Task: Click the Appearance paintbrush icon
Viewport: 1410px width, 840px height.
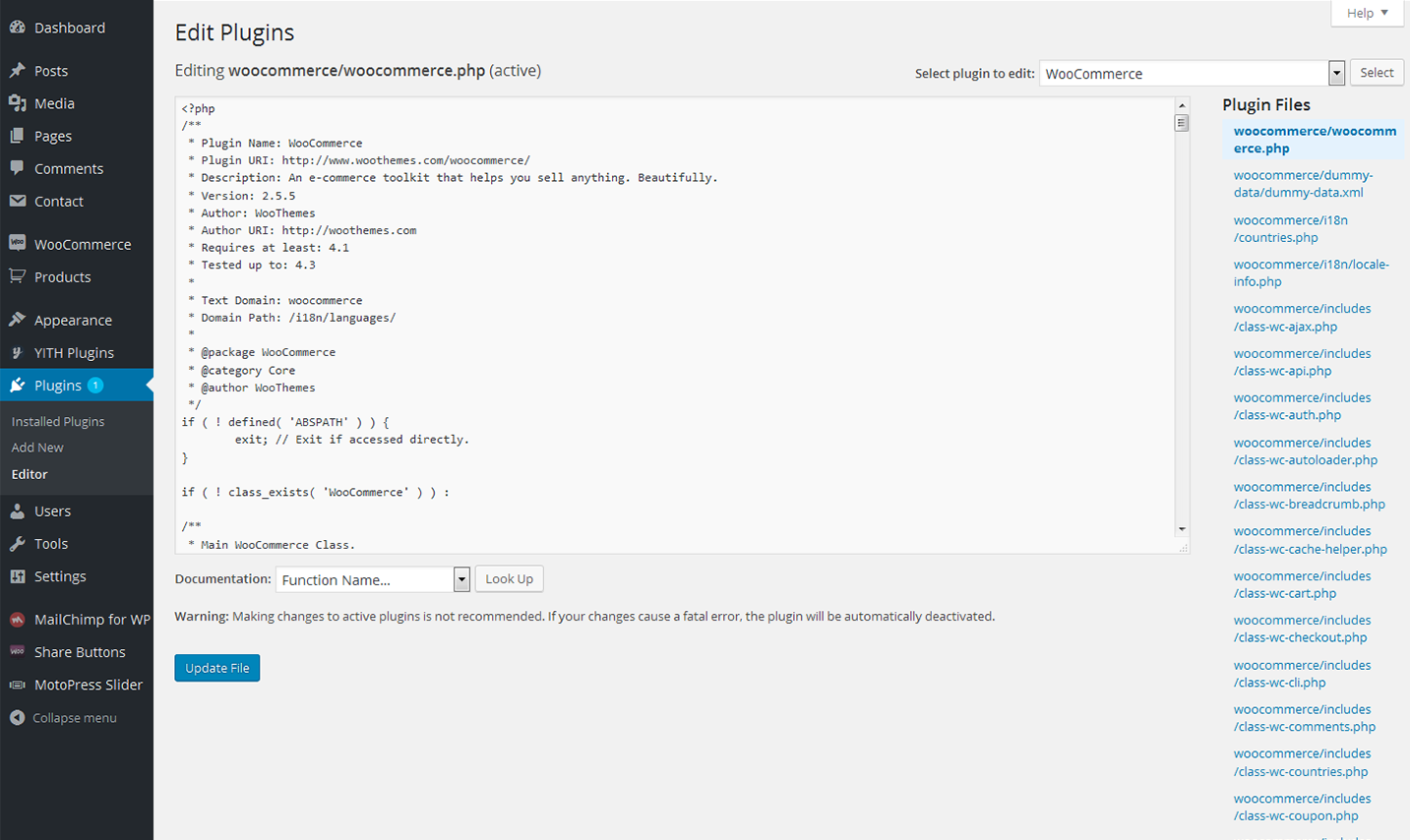Action: [17, 320]
